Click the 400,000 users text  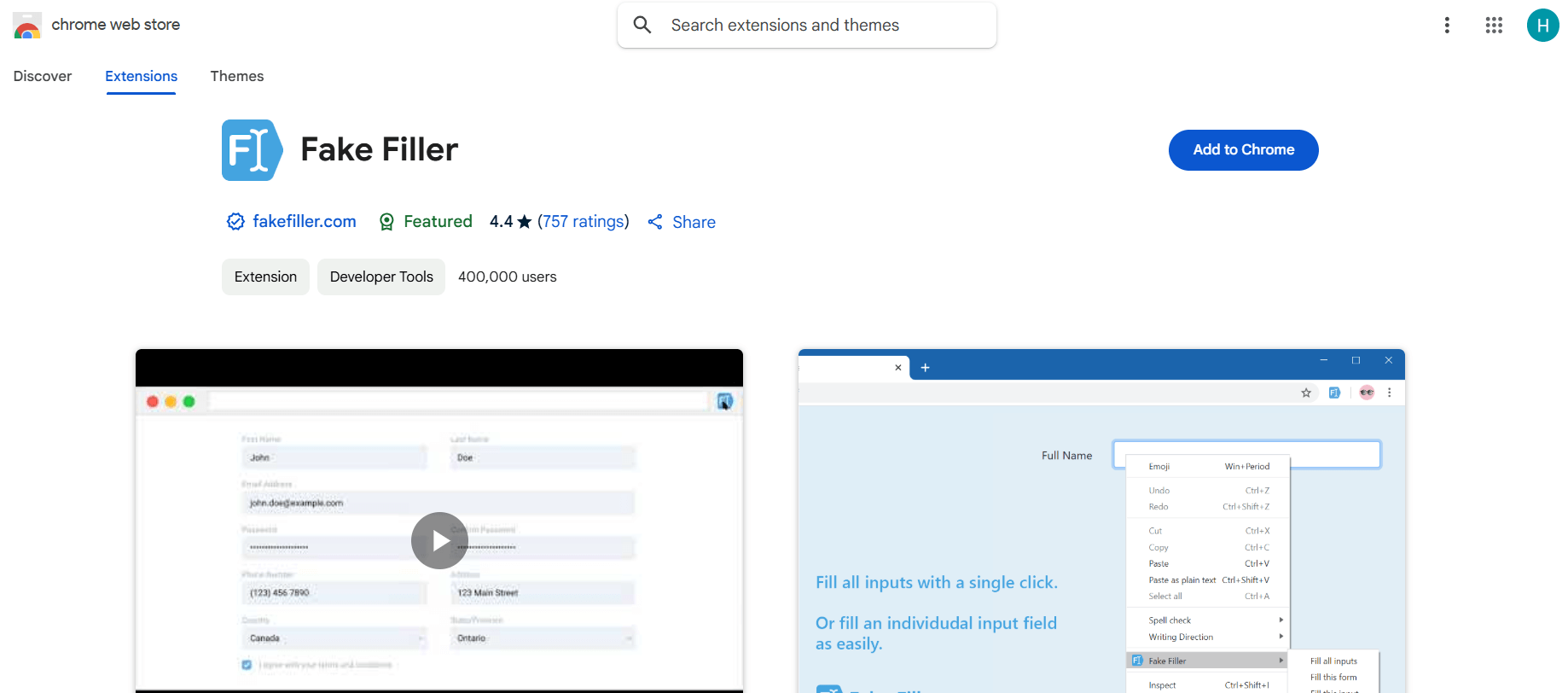coord(508,277)
